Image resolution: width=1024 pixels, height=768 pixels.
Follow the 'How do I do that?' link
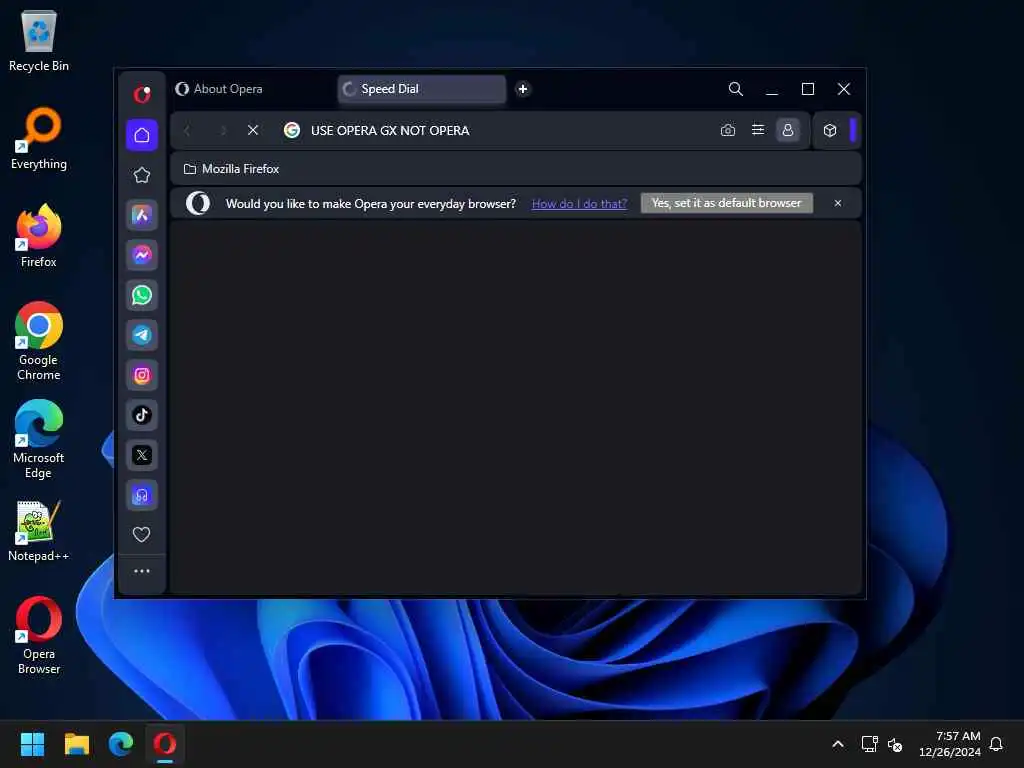tap(579, 204)
